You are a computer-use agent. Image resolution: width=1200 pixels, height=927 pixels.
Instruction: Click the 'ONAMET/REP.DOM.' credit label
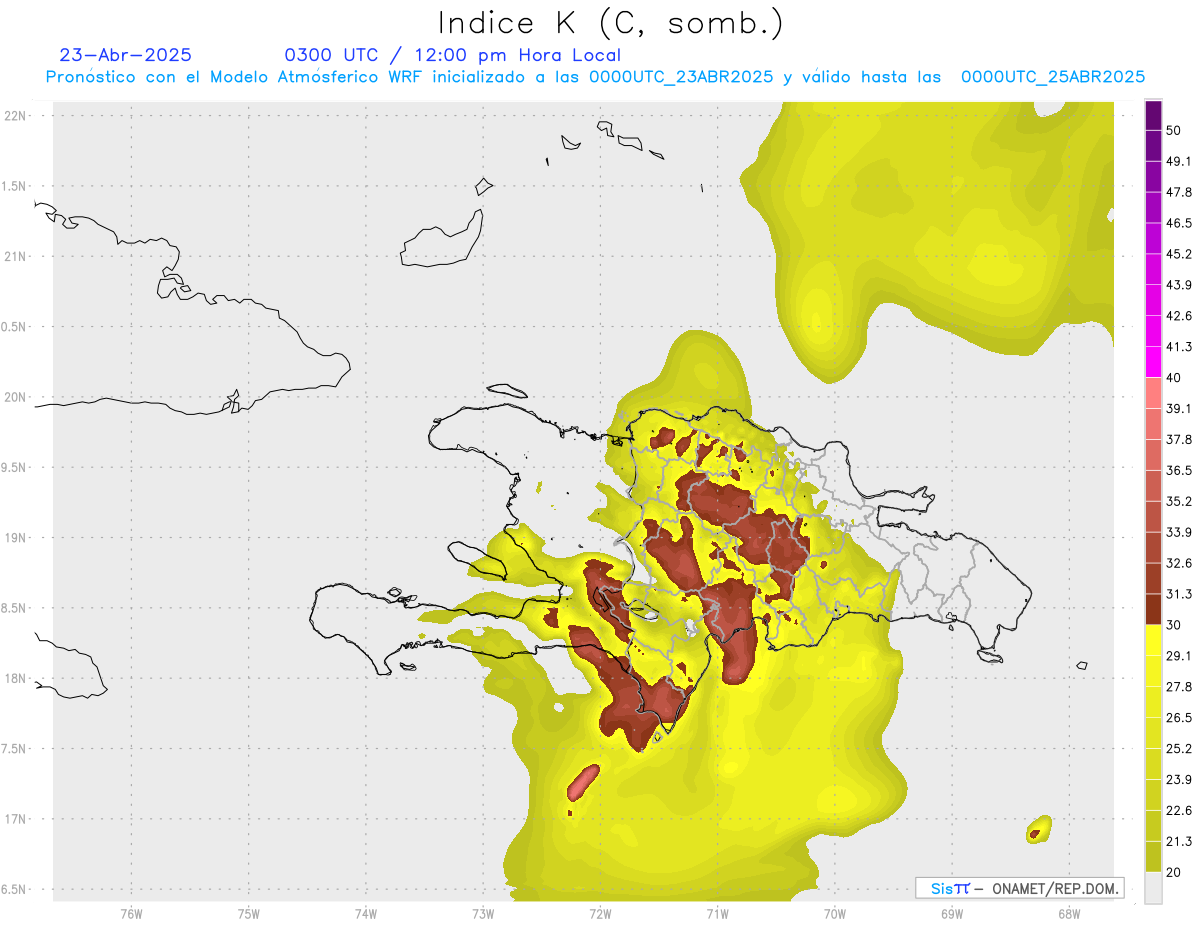click(x=1055, y=888)
